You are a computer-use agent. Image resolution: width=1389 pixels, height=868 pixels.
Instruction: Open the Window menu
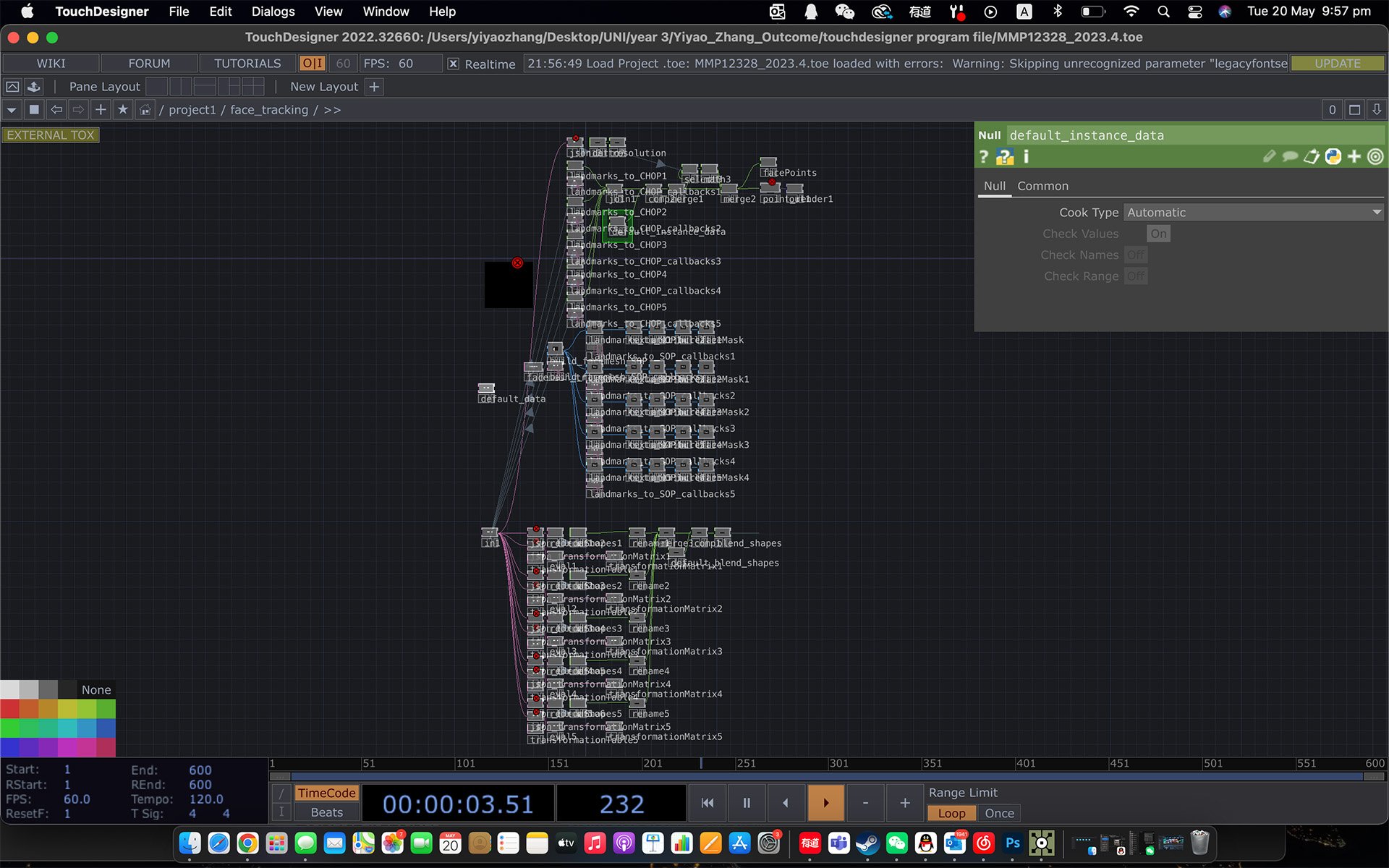tap(386, 12)
